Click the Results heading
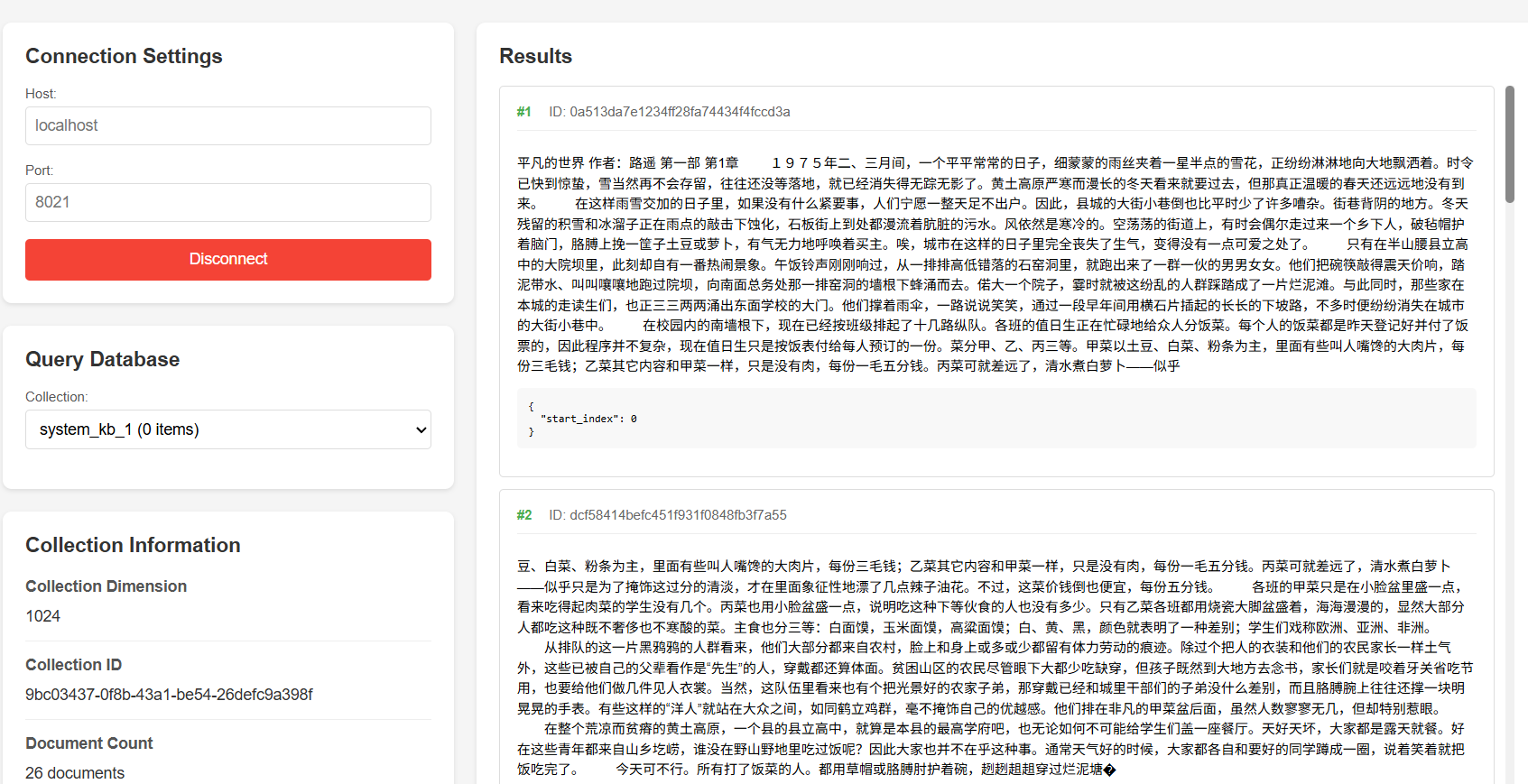This screenshot has height=784, width=1528. coord(535,56)
